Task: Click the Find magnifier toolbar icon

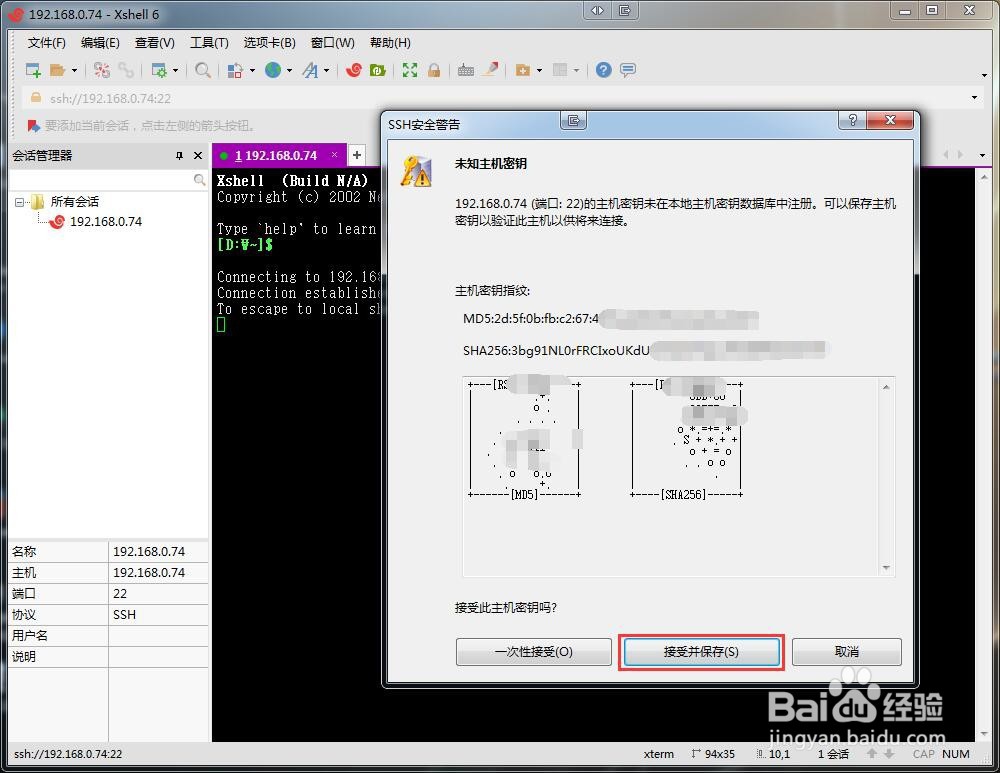Action: (x=203, y=70)
